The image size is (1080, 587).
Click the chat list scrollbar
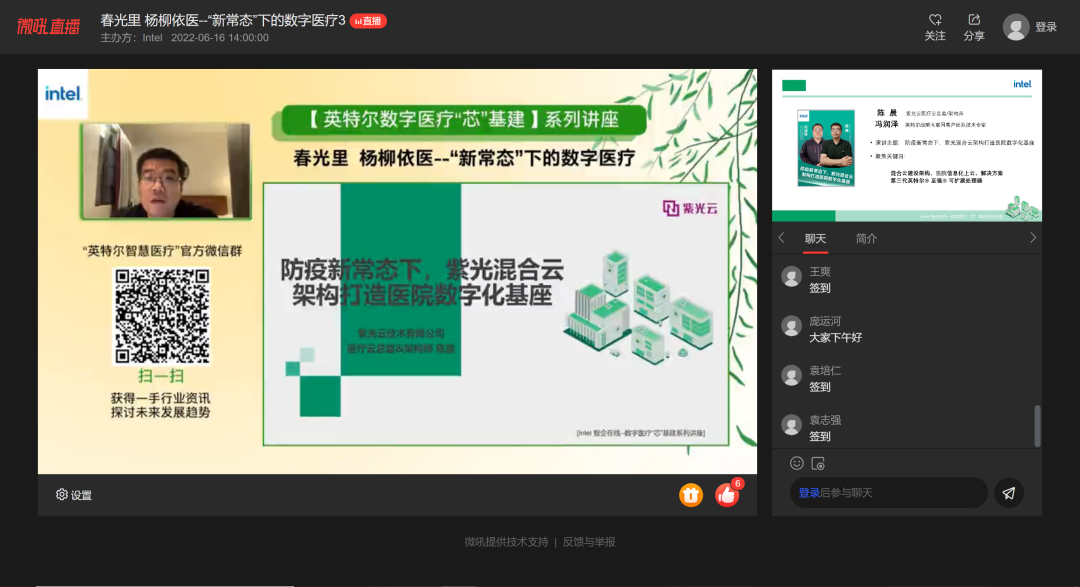pyautogui.click(x=1037, y=426)
